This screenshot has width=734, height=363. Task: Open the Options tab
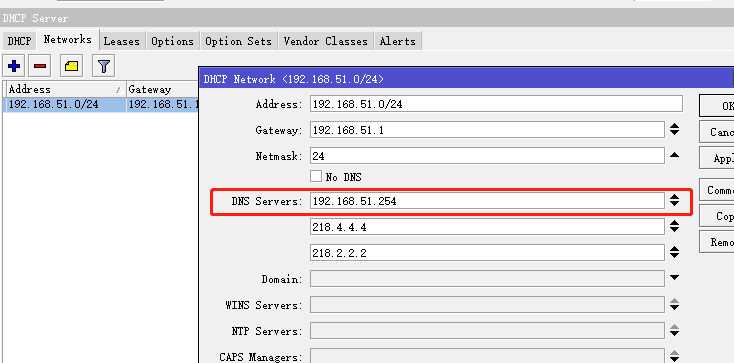[x=172, y=41]
